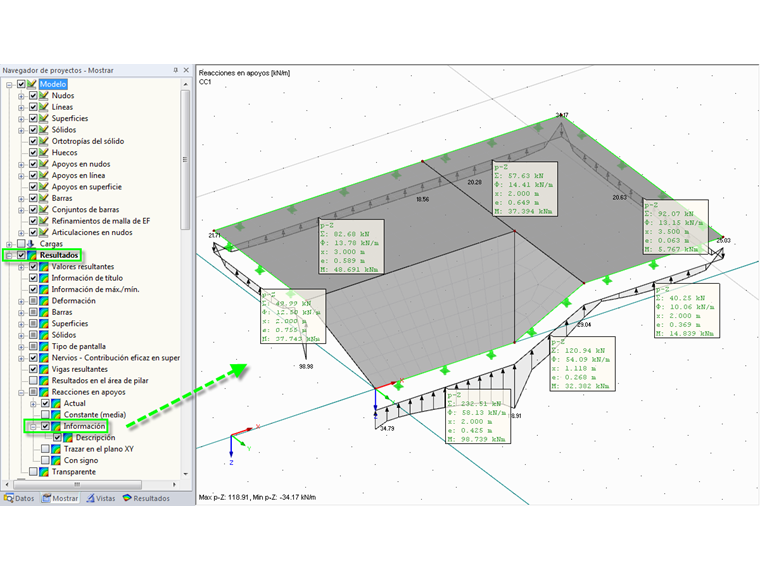Expand the Cargas node

9,244
